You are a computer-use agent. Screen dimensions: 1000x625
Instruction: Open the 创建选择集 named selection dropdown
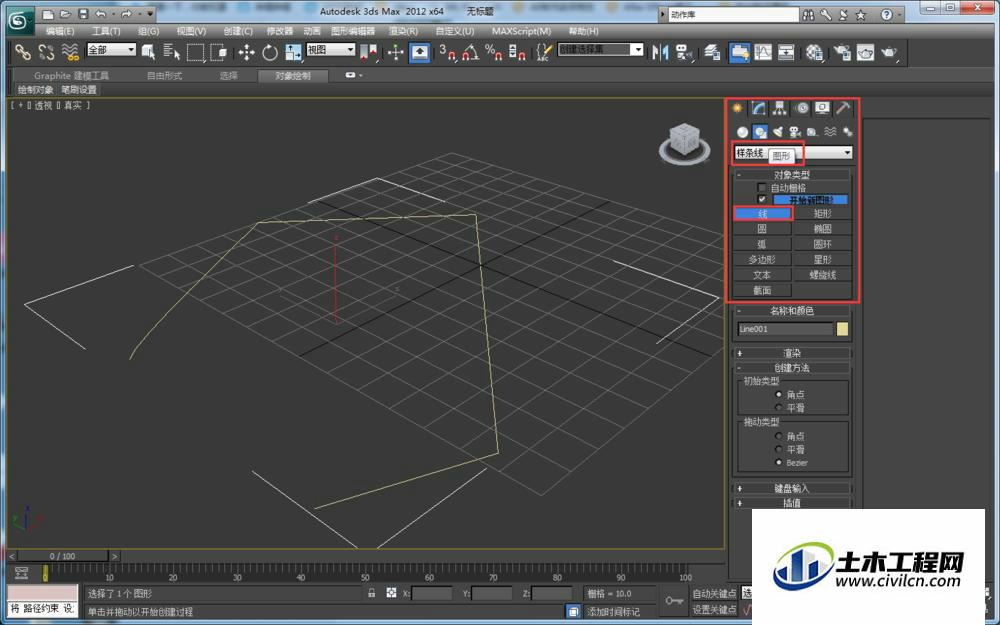tap(601, 49)
